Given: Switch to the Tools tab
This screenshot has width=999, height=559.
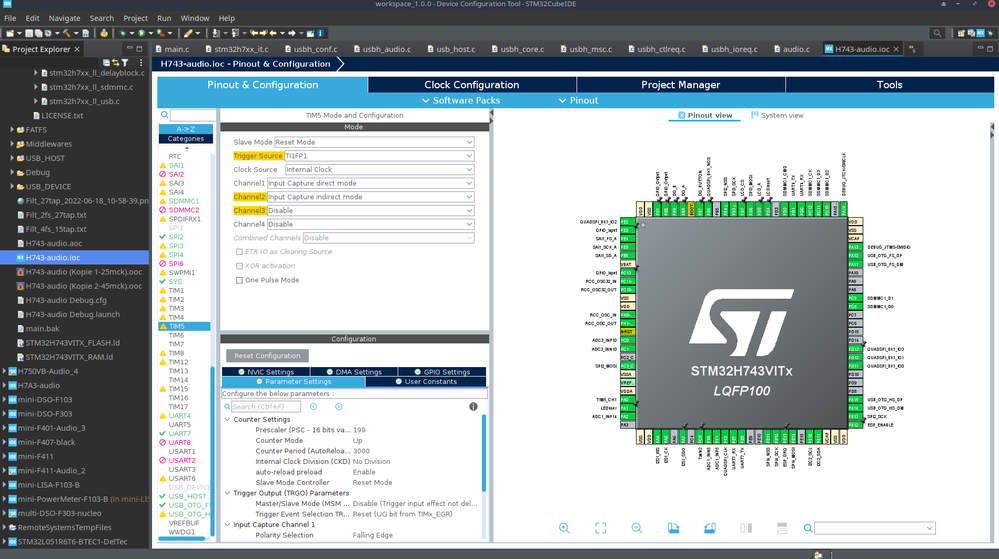Looking at the screenshot, I should click(x=889, y=85).
